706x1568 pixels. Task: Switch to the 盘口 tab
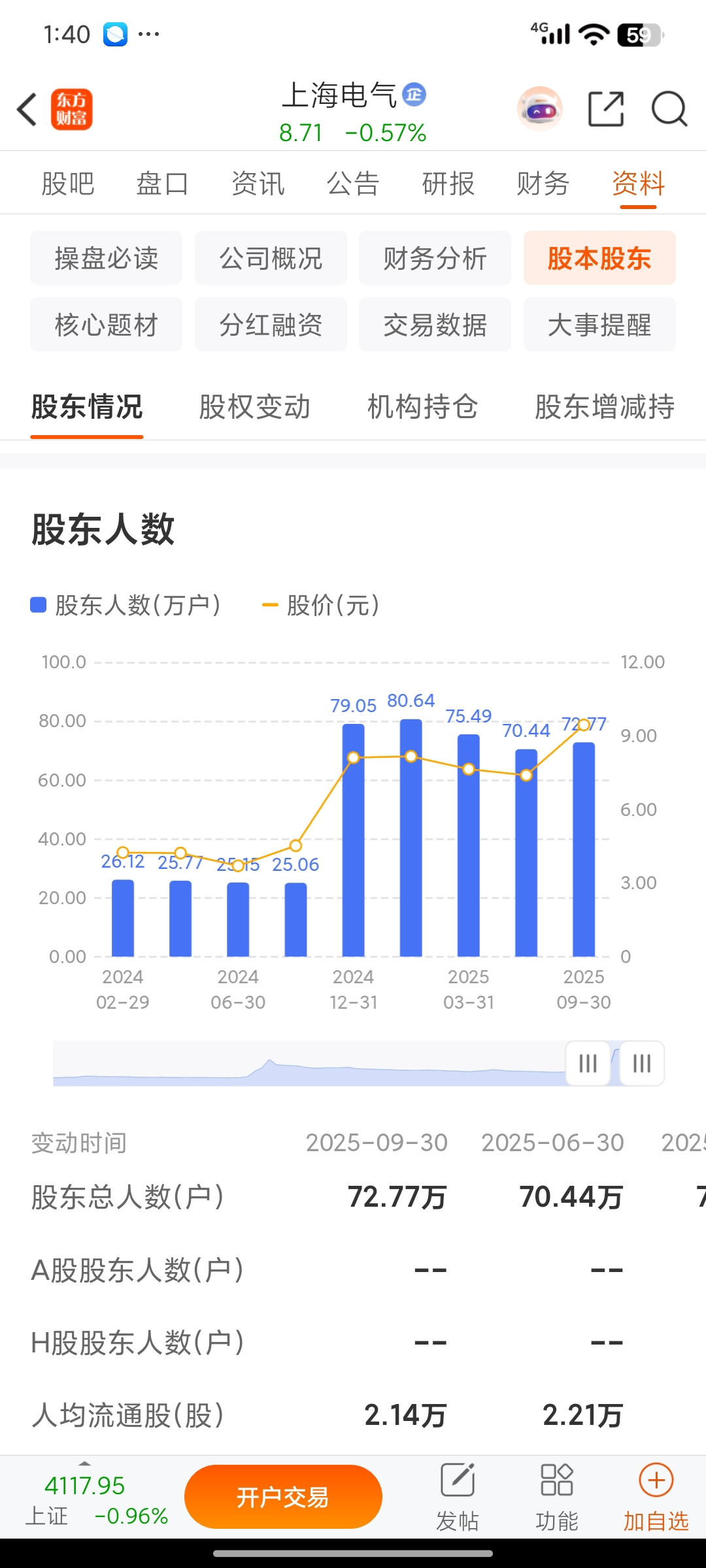pos(163,184)
